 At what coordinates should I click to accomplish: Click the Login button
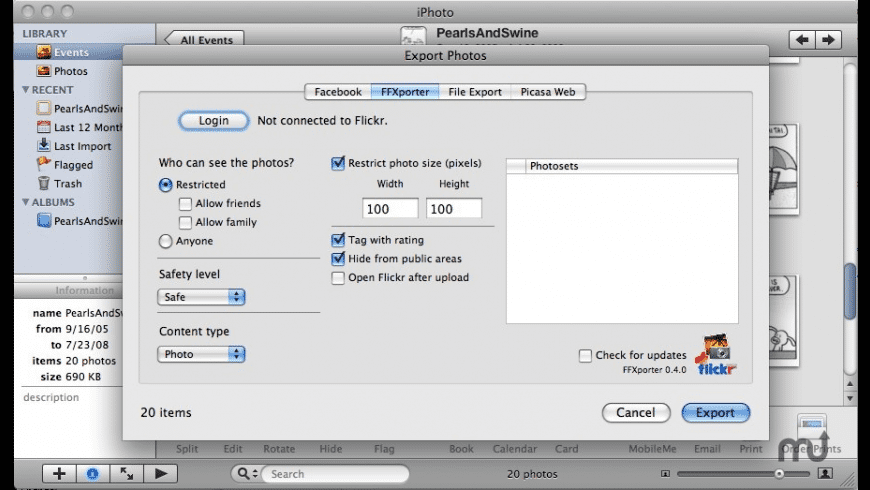[x=214, y=121]
